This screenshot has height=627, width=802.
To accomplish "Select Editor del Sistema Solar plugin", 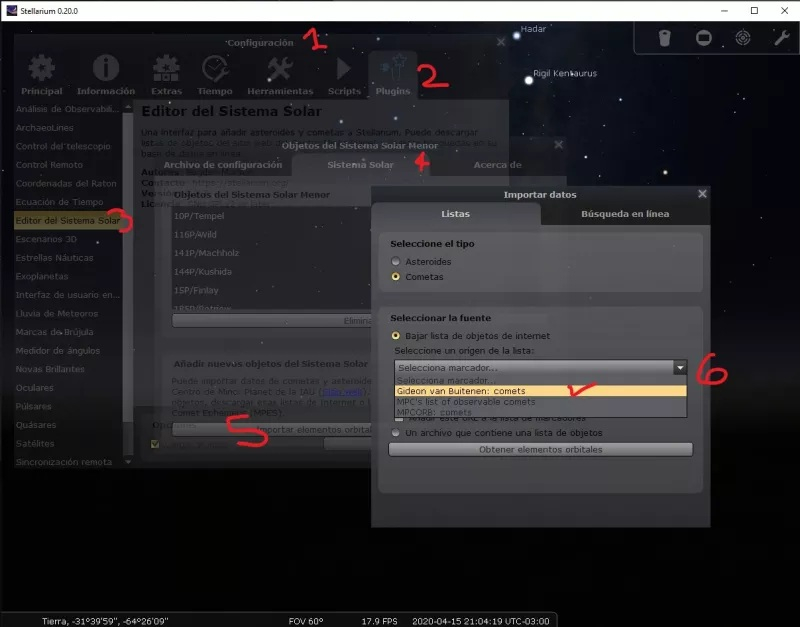I will pos(68,220).
